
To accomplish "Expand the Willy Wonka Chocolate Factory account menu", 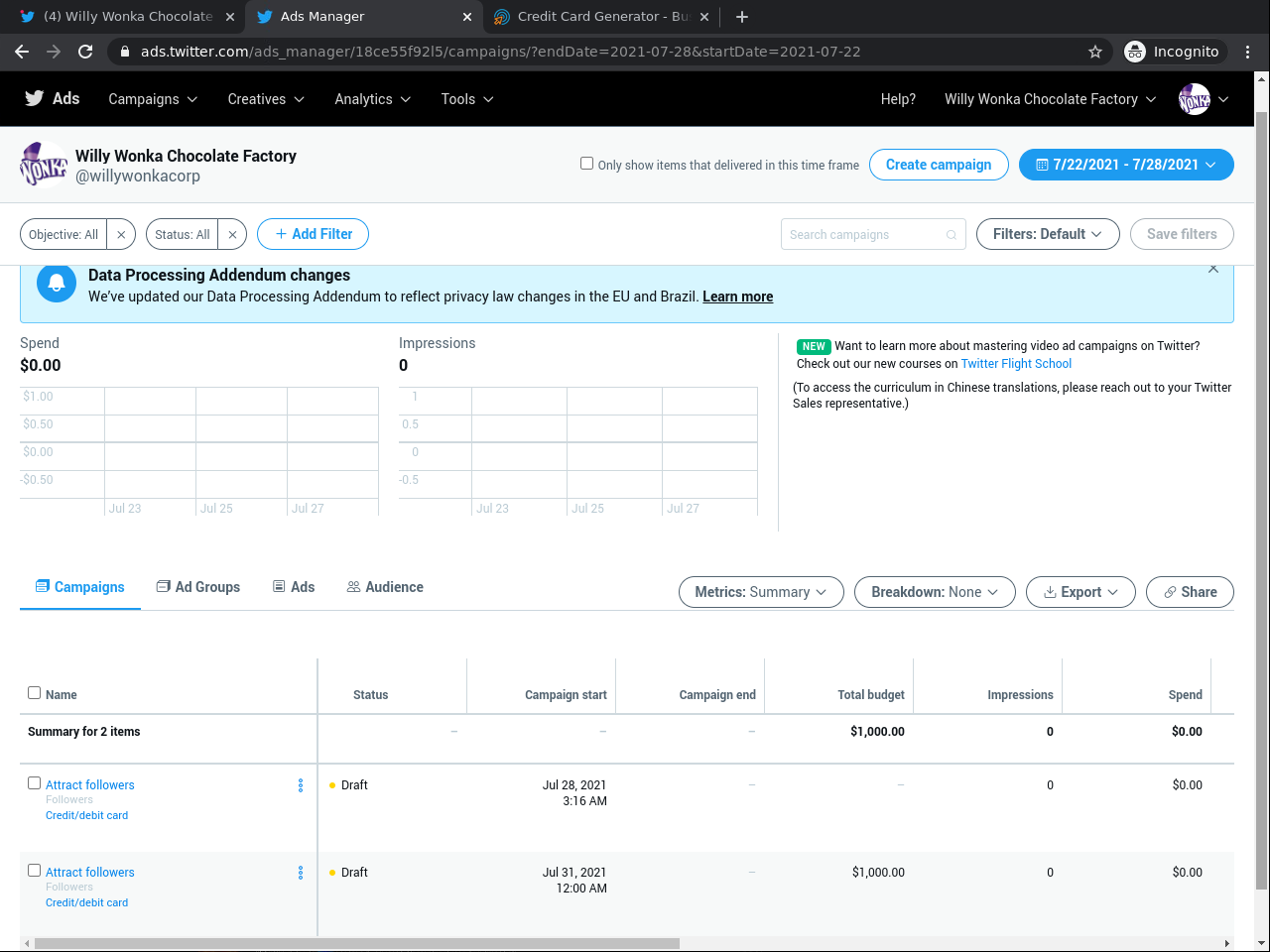I will coord(1050,99).
